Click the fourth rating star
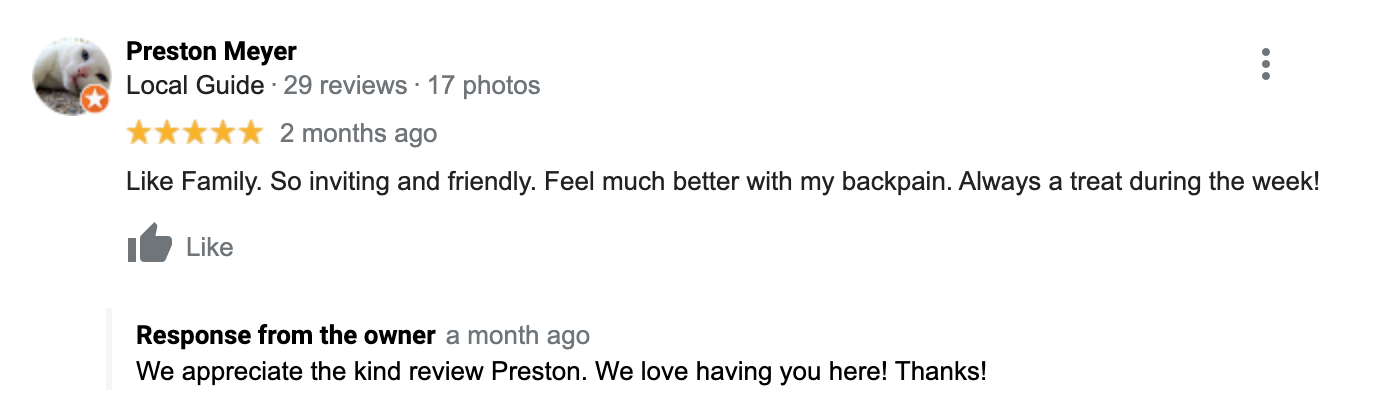 223,133
